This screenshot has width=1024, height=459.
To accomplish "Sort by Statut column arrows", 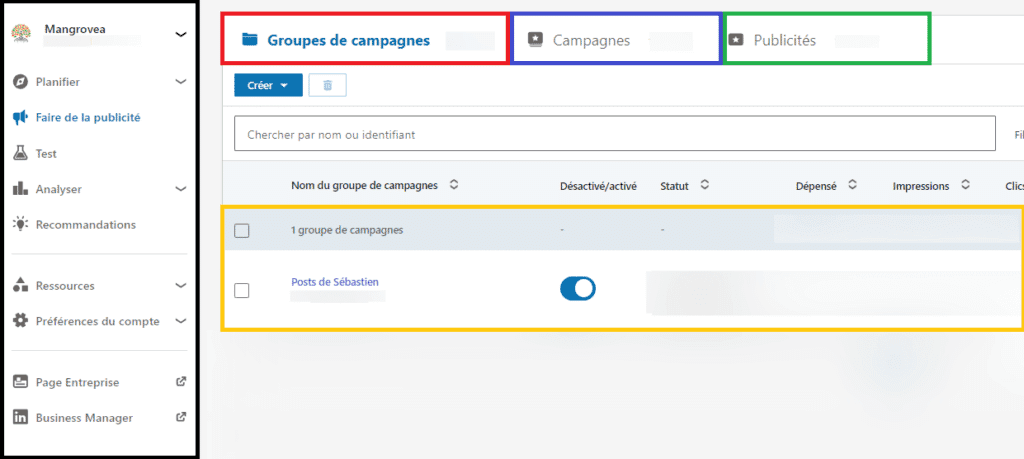I will pyautogui.click(x=704, y=185).
